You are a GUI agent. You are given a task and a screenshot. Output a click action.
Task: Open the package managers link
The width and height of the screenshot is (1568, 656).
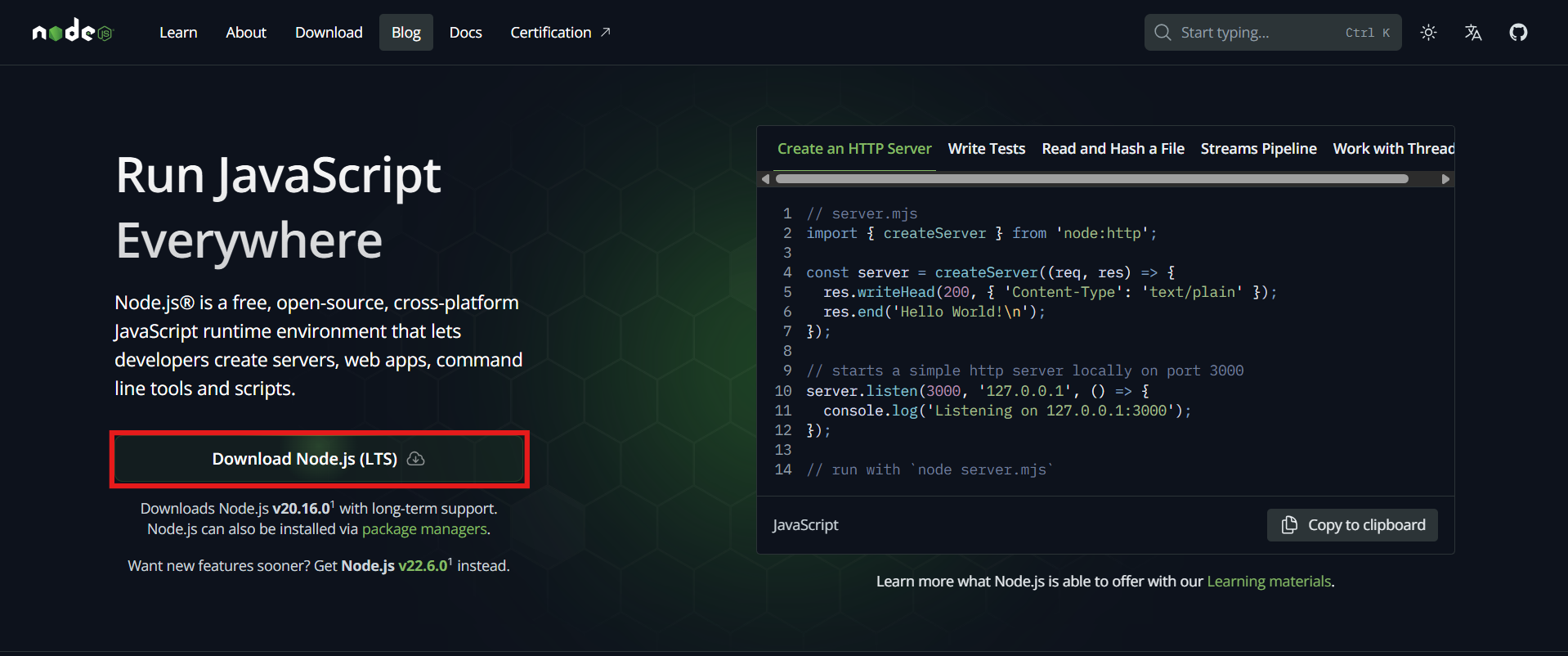[424, 529]
